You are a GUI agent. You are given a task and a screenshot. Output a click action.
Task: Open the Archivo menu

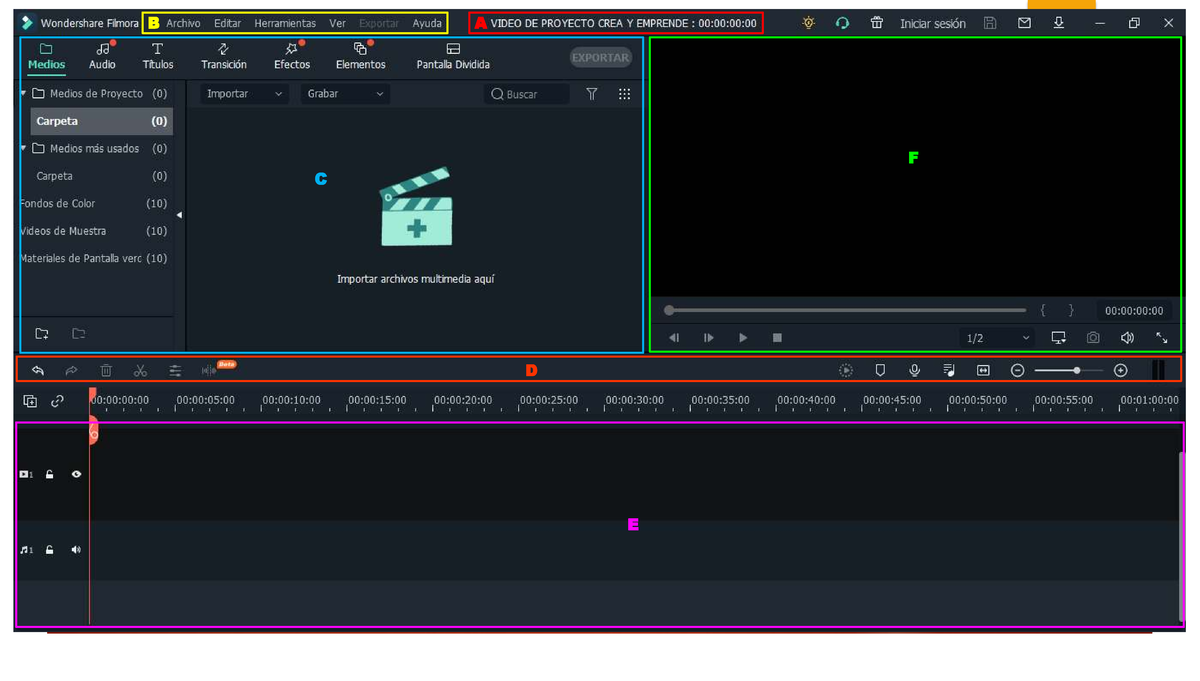point(183,23)
